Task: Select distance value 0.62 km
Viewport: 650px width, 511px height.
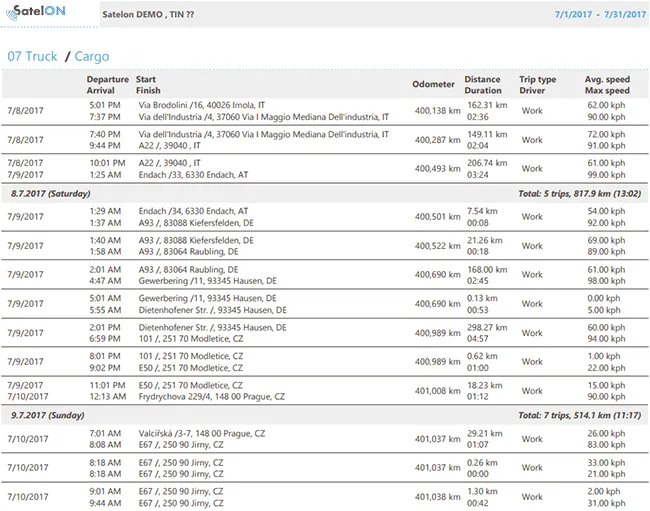Action: pyautogui.click(x=482, y=356)
